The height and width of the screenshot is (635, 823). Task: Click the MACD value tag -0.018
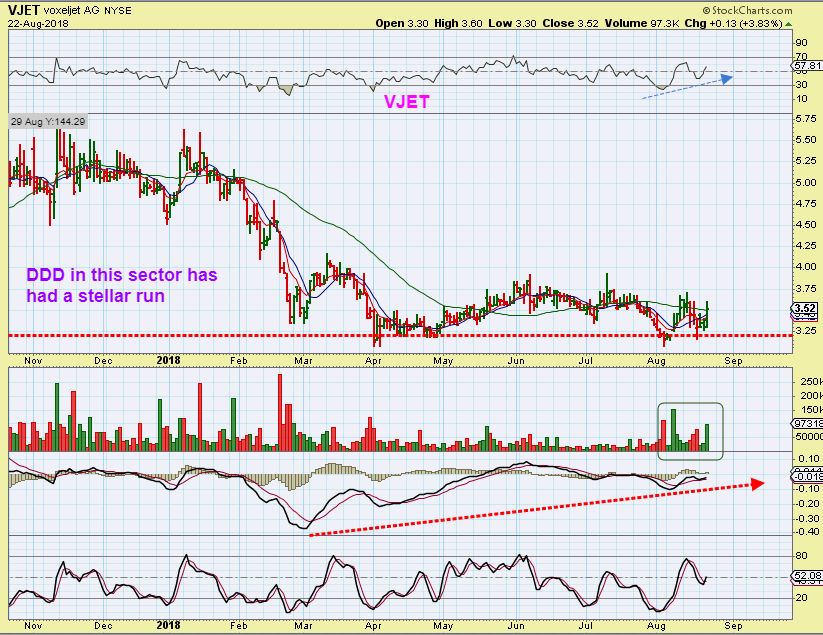[808, 477]
